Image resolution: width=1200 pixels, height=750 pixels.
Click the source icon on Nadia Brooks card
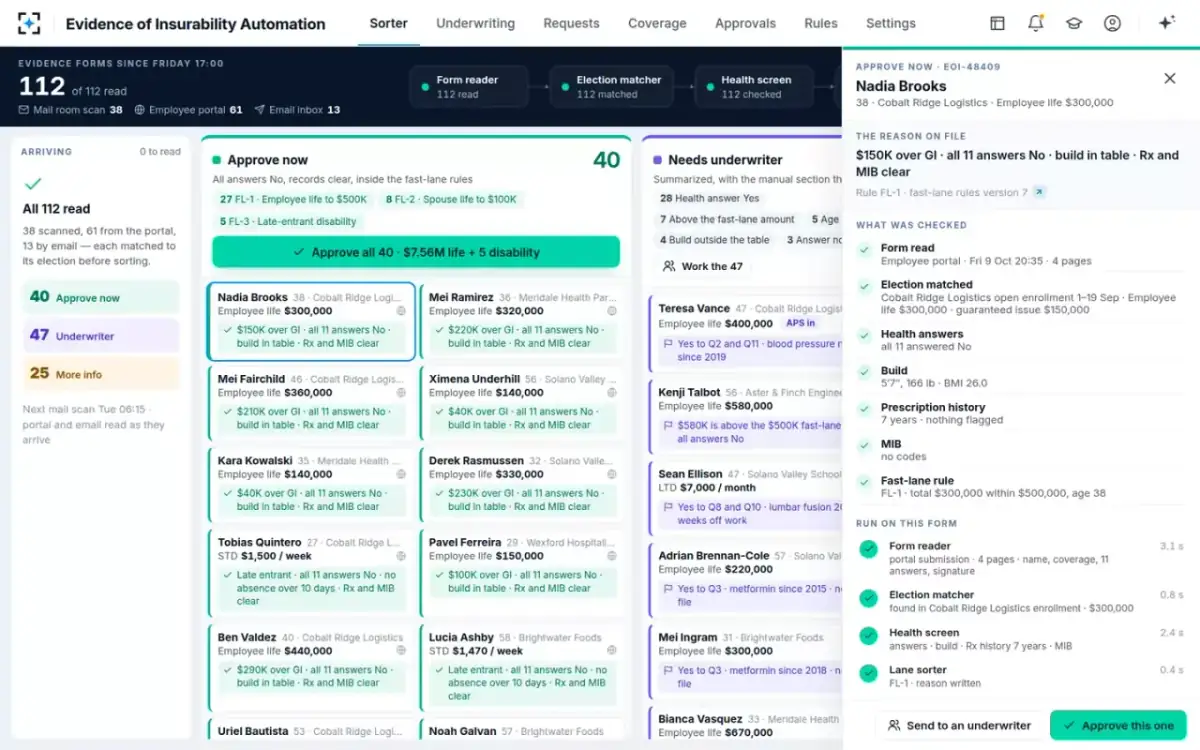coord(401,311)
